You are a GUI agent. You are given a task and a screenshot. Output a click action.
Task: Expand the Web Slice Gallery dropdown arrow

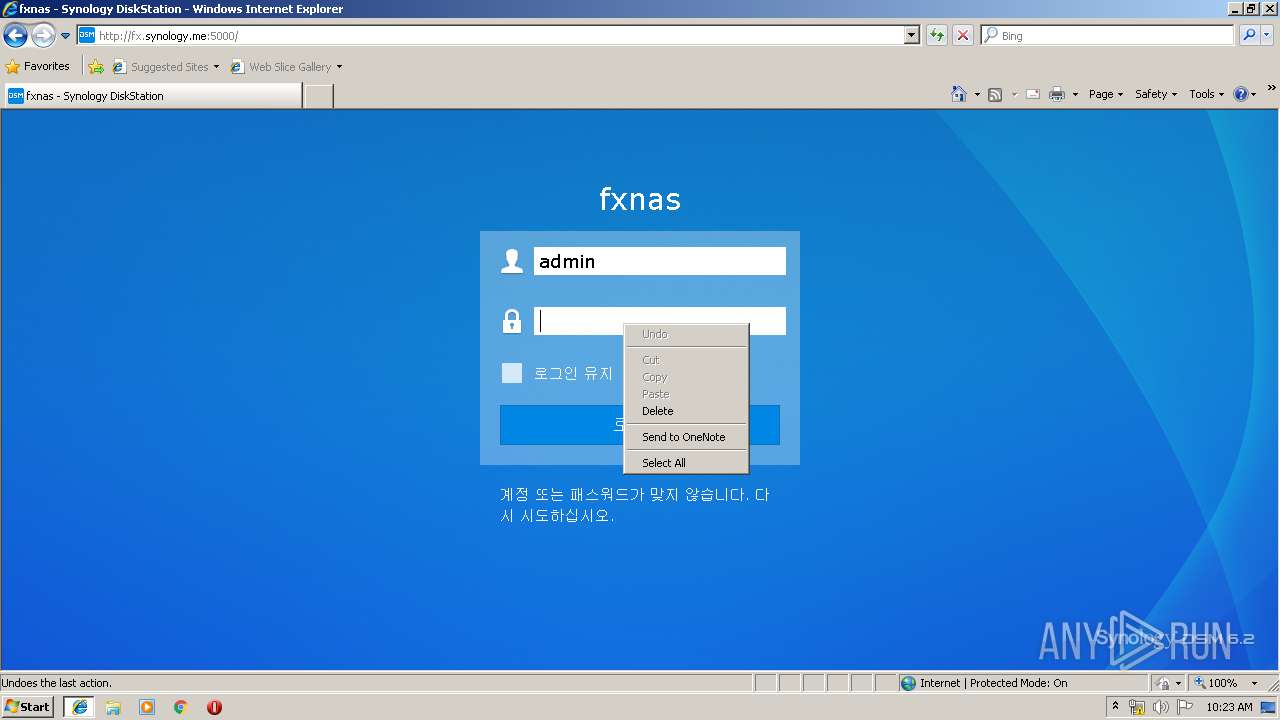[340, 67]
